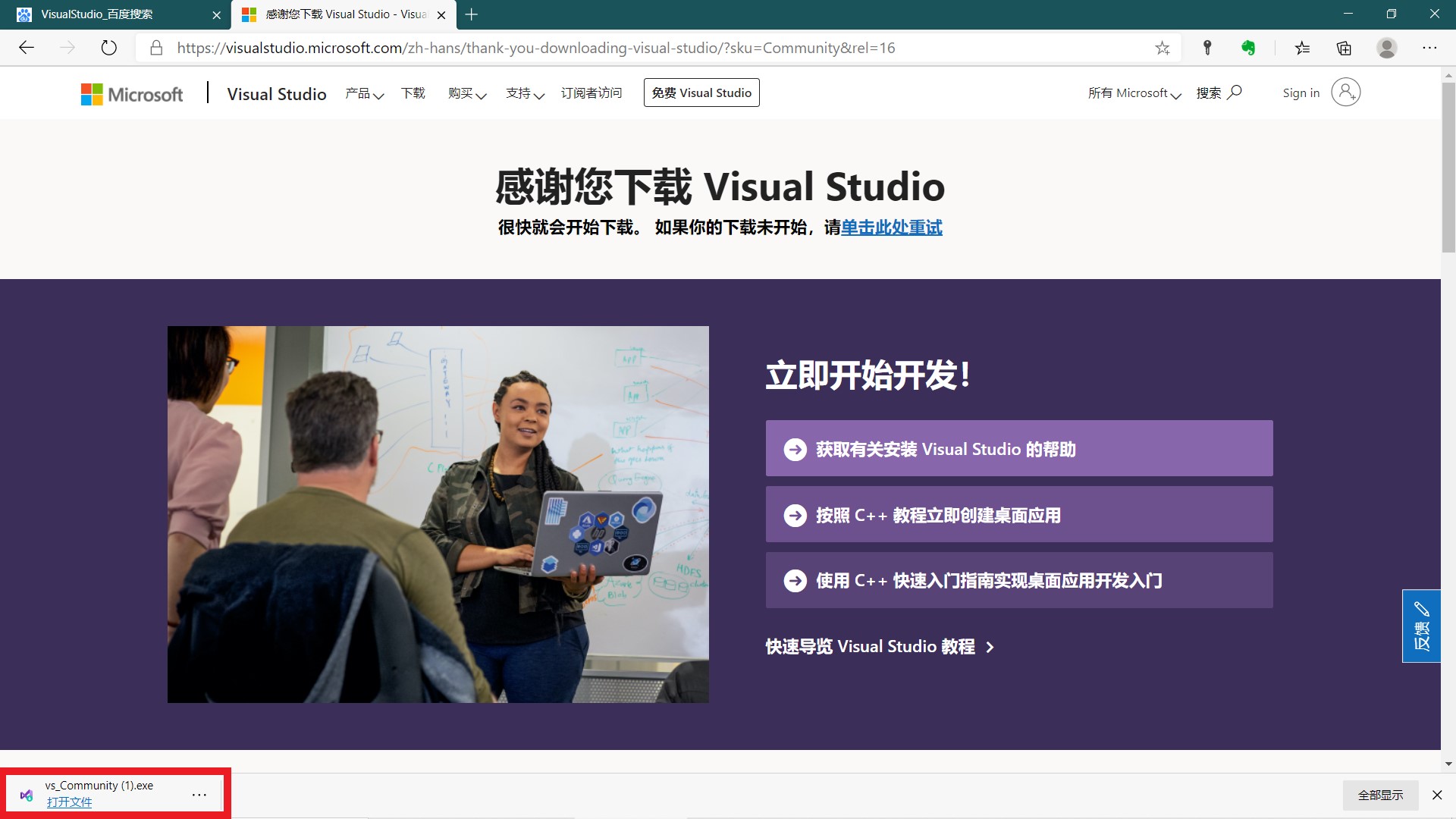Click the Microsoft logo

point(132,94)
